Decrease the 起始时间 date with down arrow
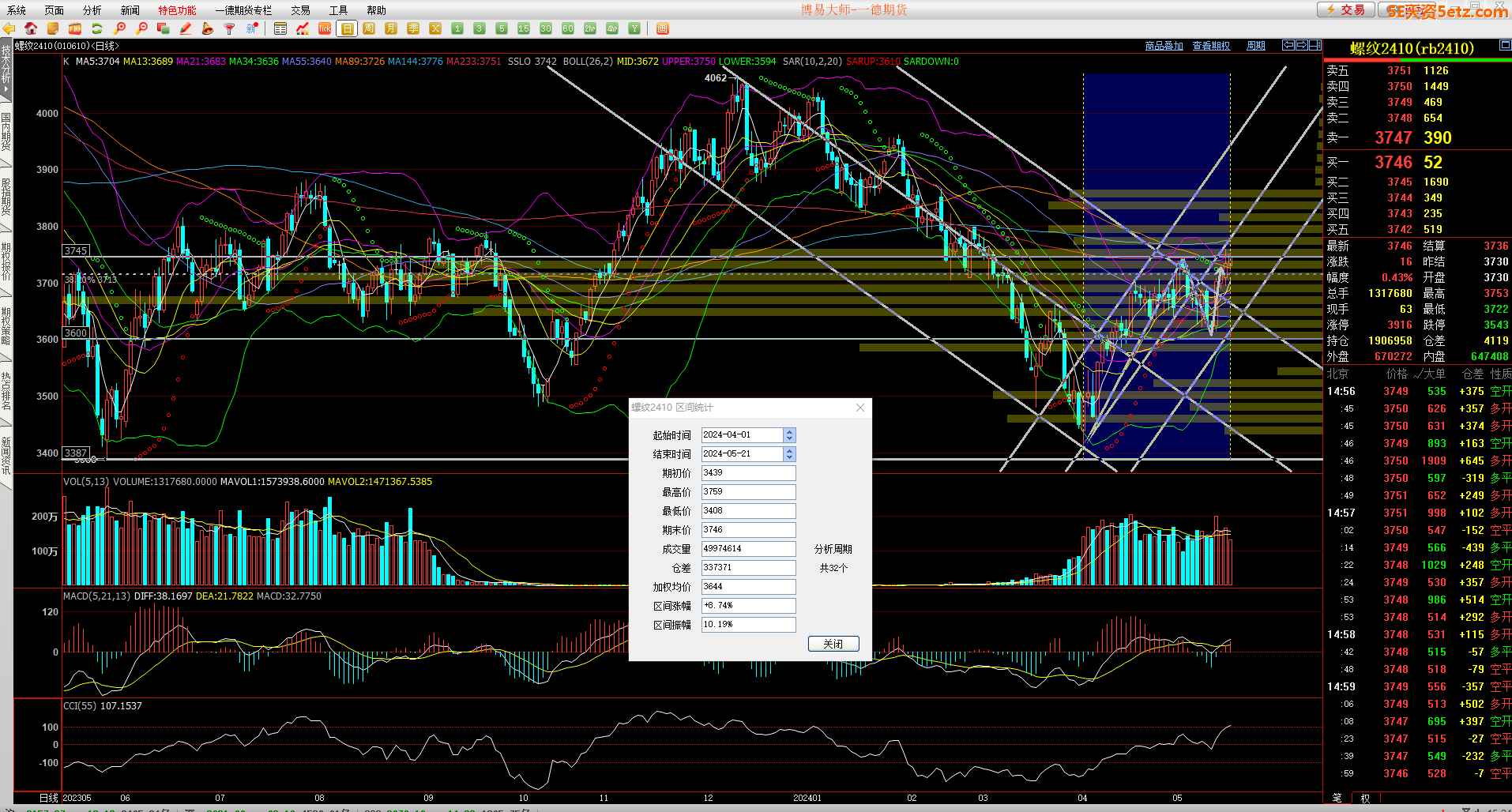The width and height of the screenshot is (1512, 812). point(789,438)
